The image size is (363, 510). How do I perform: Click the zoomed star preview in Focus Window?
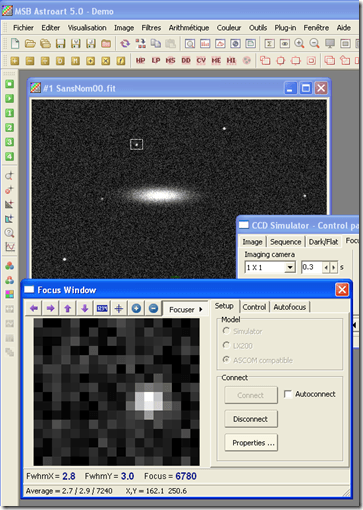pos(117,392)
